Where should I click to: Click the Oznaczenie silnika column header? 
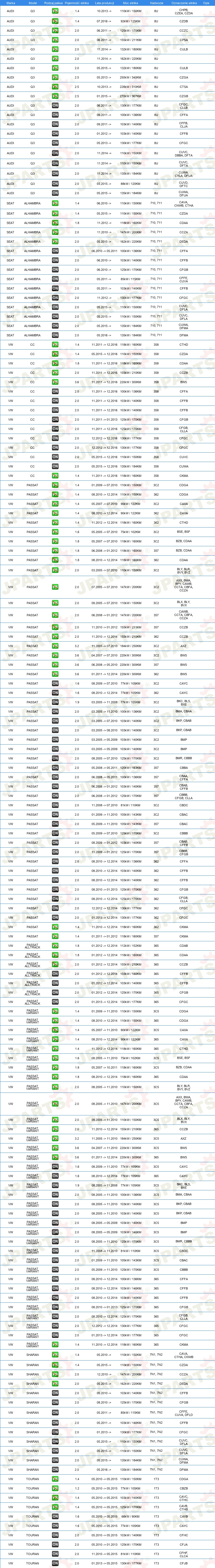click(183, 3)
